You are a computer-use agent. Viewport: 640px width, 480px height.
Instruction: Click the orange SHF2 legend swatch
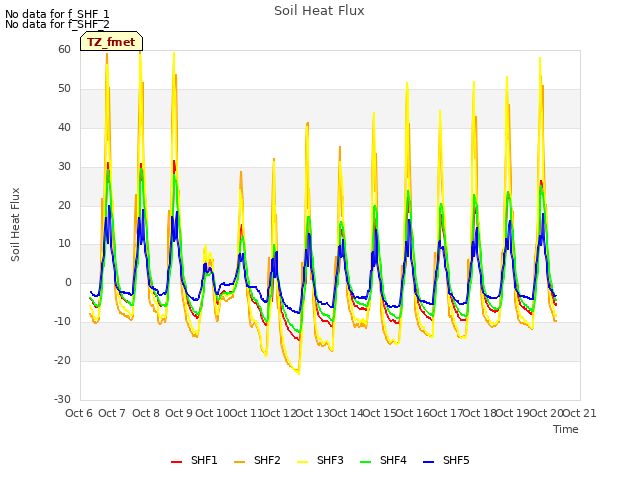point(239,461)
